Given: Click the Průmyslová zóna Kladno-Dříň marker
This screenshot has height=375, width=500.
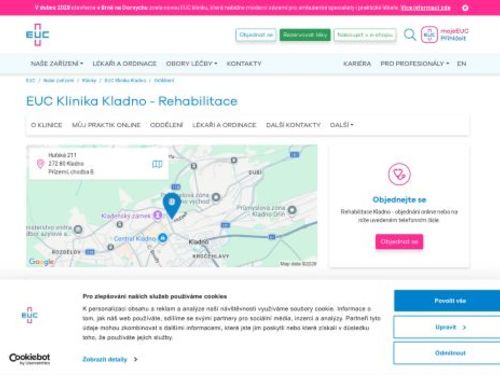Looking at the screenshot, I should pos(292,210).
